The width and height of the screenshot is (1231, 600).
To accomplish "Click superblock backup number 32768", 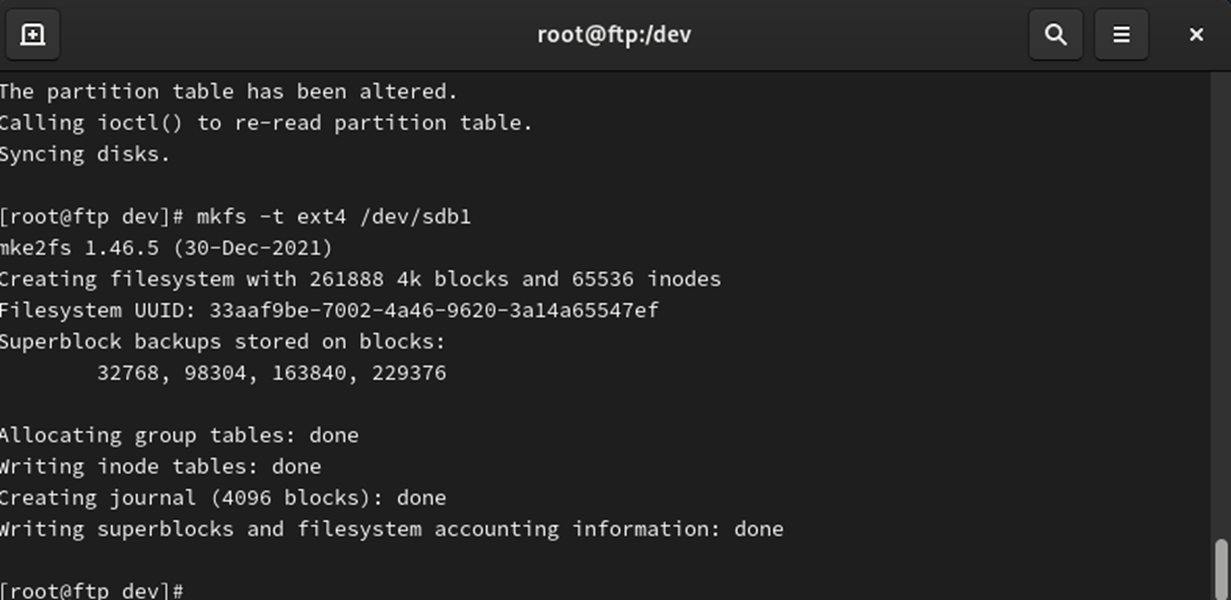I will click(x=128, y=373).
